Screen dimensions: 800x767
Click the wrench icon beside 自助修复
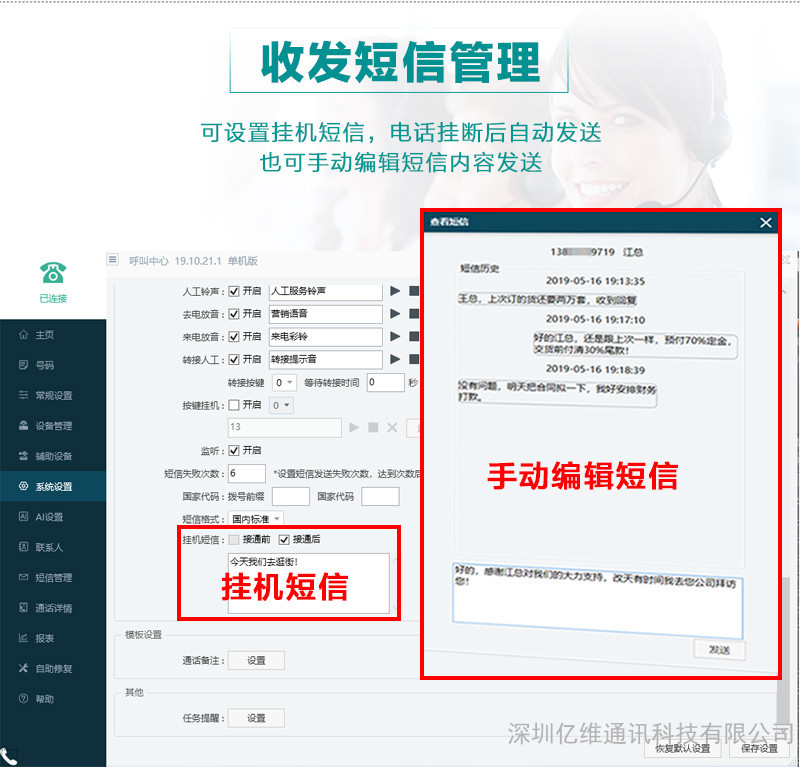tap(23, 668)
